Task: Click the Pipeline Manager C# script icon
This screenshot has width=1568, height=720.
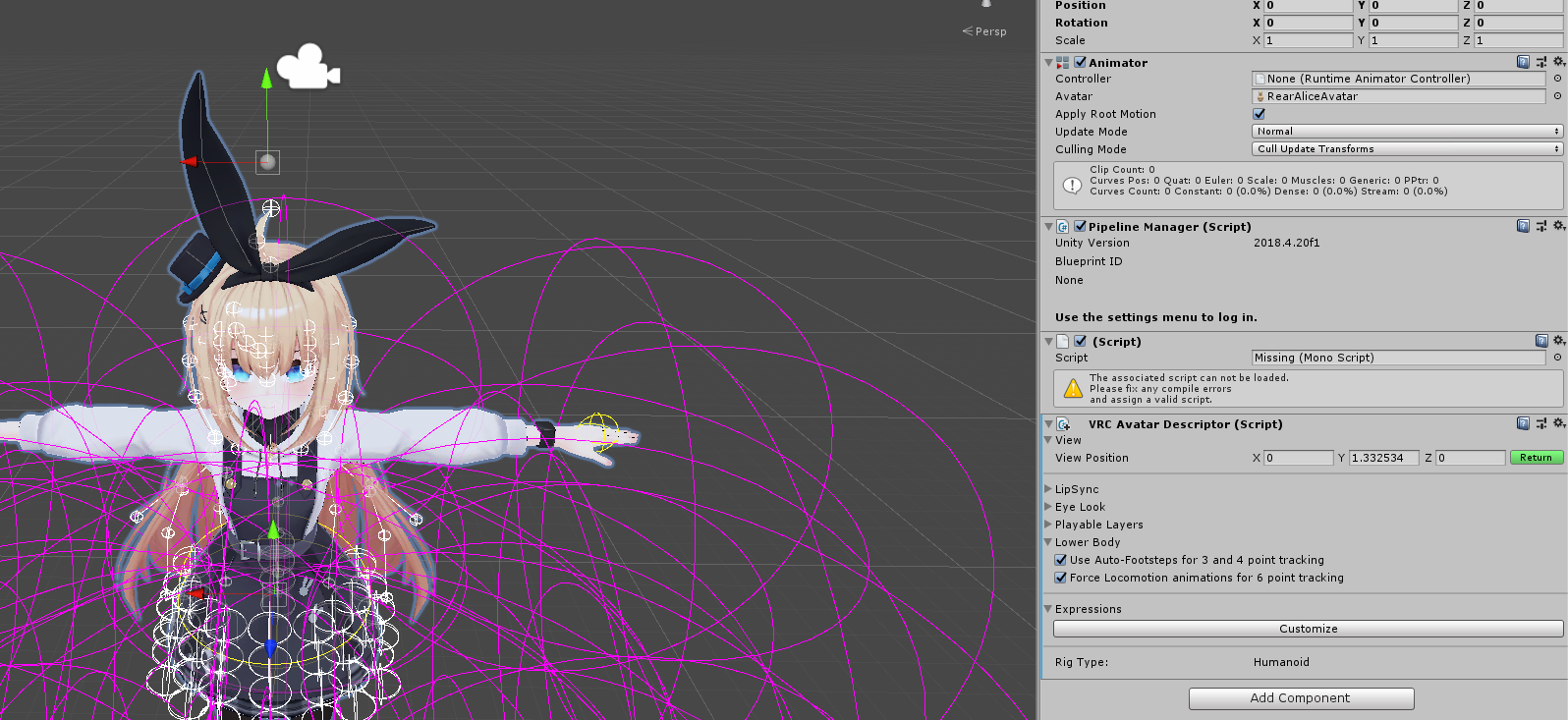Action: pyautogui.click(x=1063, y=227)
